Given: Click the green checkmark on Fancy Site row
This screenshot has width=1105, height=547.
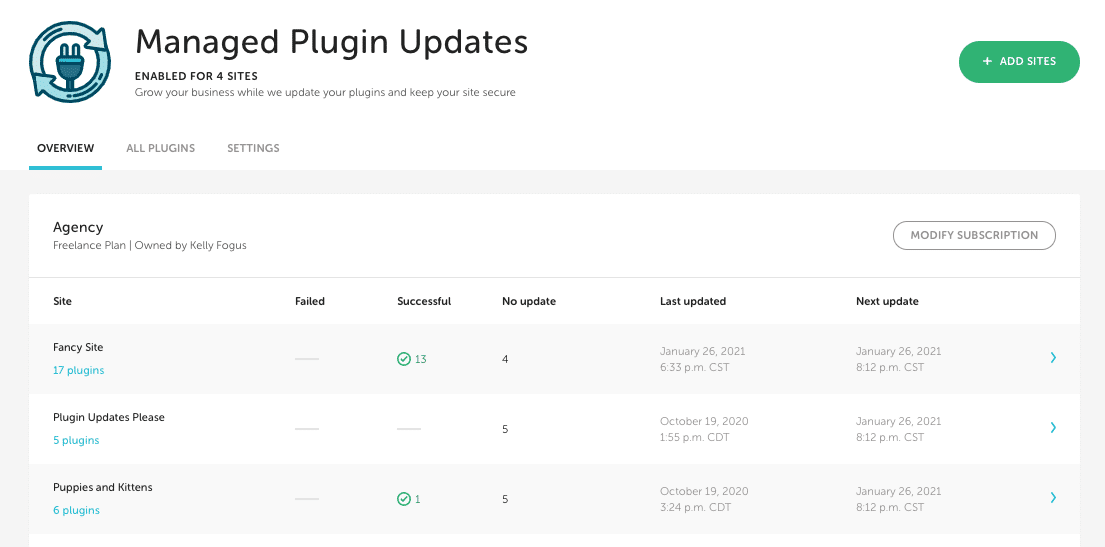Looking at the screenshot, I should (x=404, y=359).
